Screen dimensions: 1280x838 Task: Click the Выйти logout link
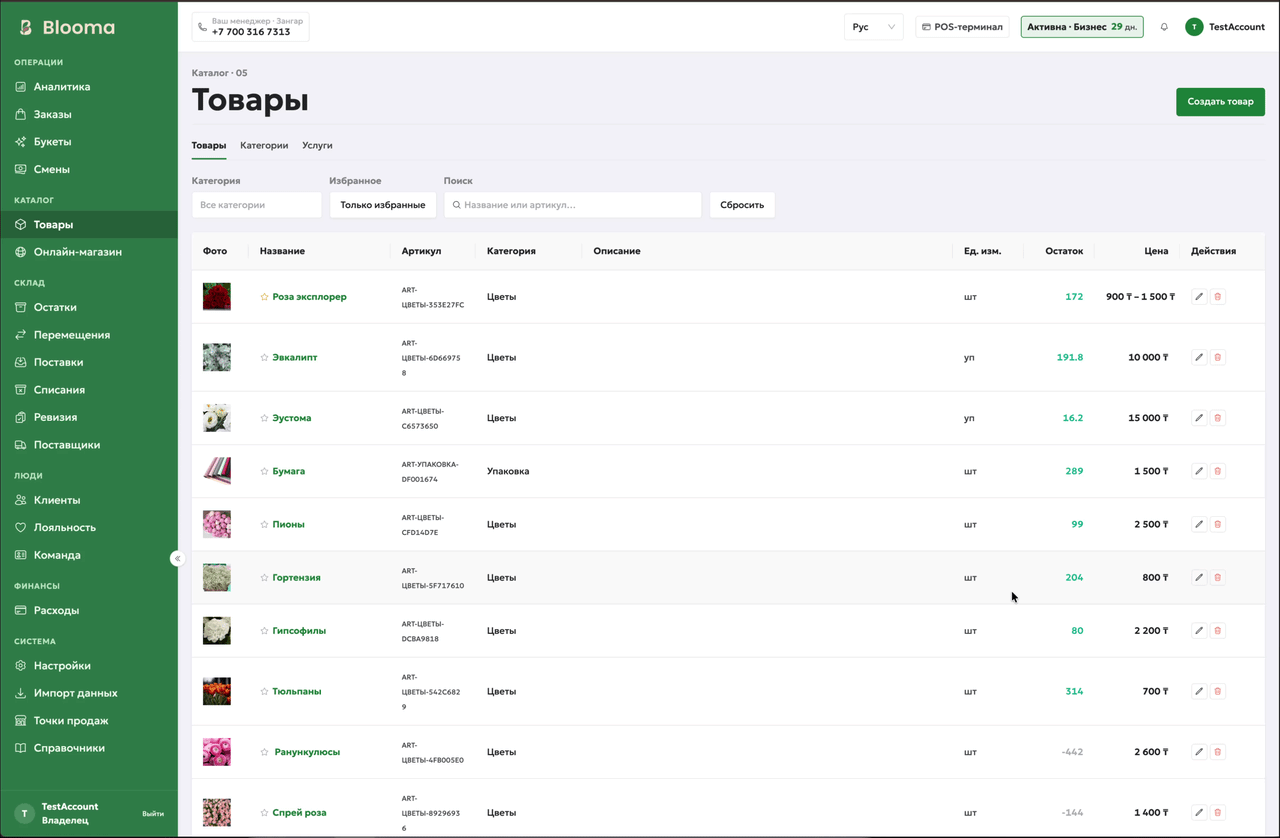153,814
